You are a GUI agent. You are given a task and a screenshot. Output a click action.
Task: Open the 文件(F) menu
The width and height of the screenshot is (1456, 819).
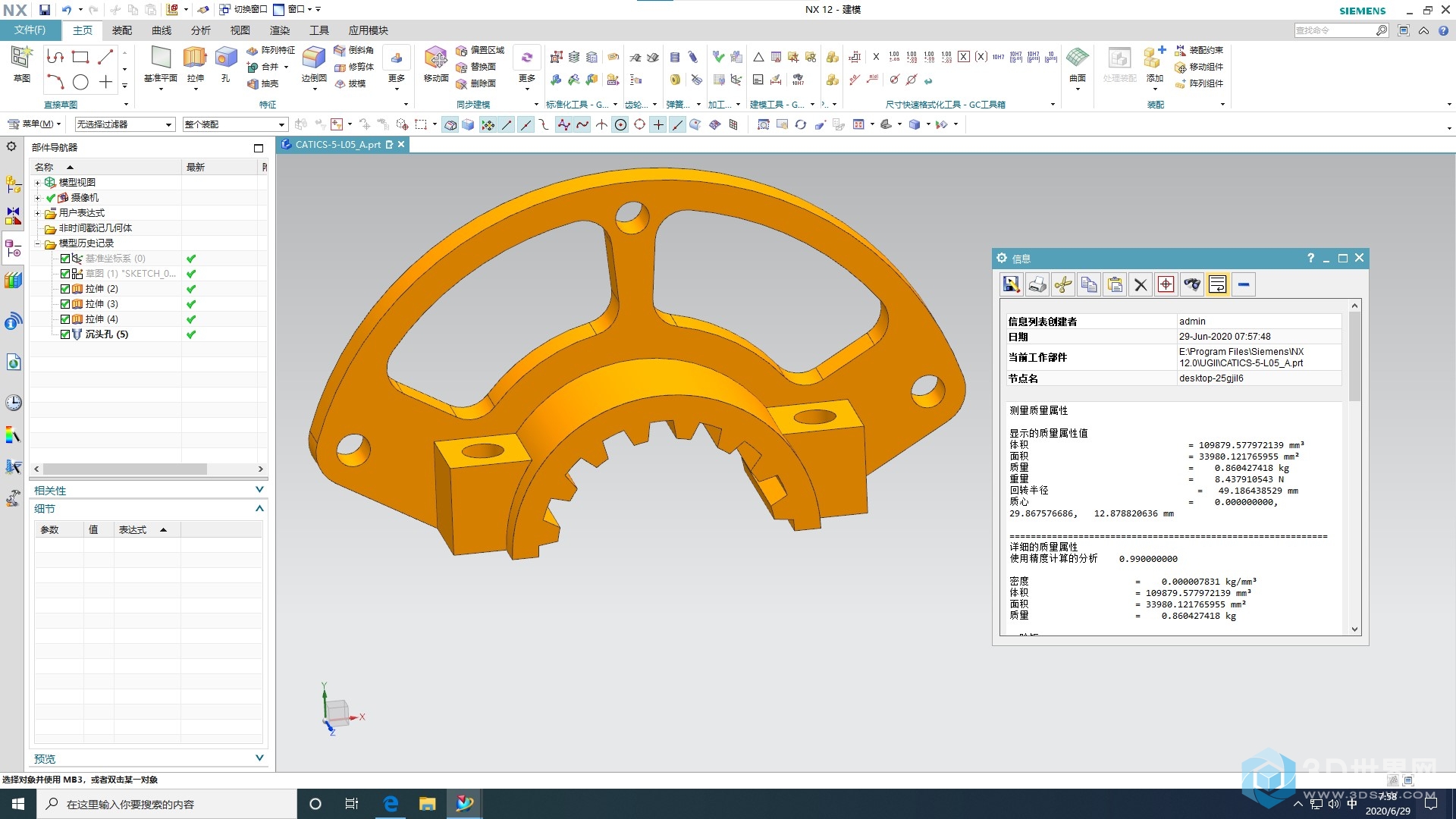pos(30,30)
